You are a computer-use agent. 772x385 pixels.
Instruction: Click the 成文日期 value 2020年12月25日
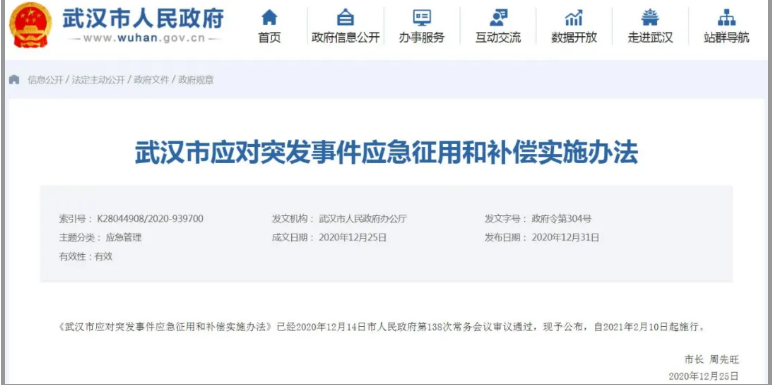[353, 237]
